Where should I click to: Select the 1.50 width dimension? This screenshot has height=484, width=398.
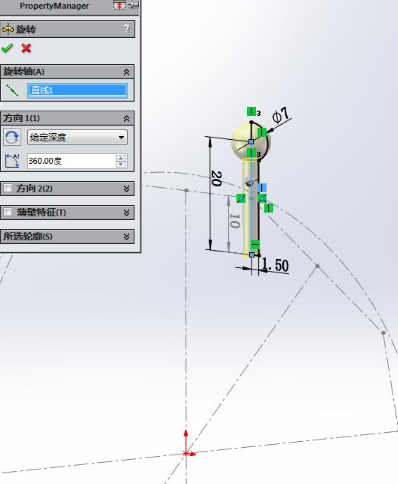[x=276, y=265]
